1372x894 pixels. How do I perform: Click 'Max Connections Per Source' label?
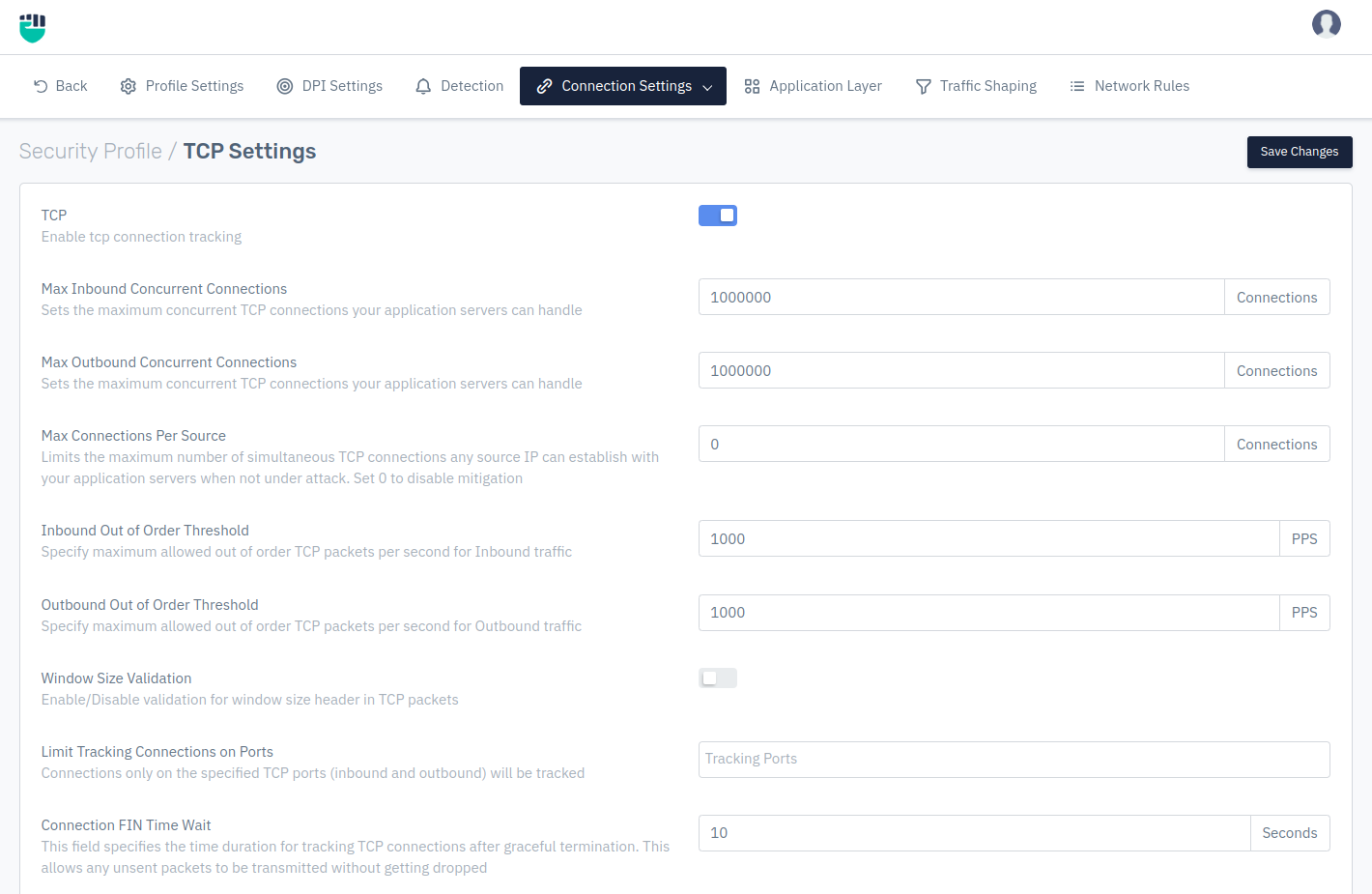133,436
